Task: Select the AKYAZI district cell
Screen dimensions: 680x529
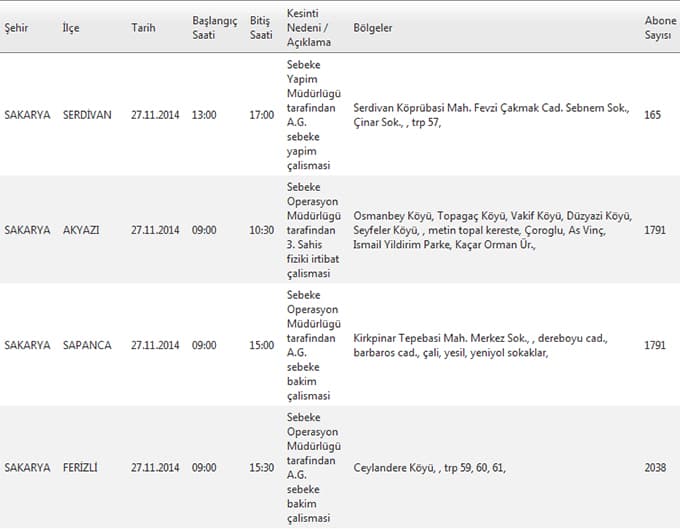Action: point(81,230)
